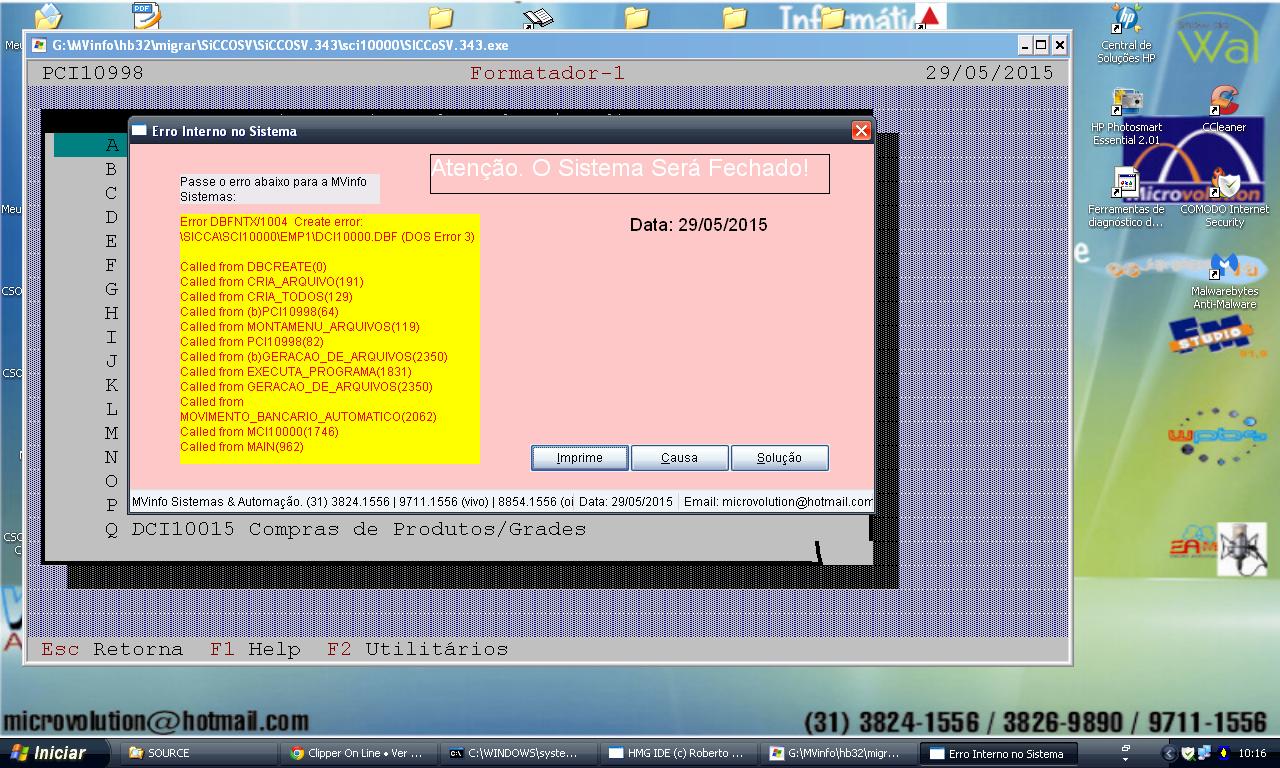The width and height of the screenshot is (1280, 768).
Task: Click the 10:16 taskbar clock
Action: pyautogui.click(x=1252, y=753)
